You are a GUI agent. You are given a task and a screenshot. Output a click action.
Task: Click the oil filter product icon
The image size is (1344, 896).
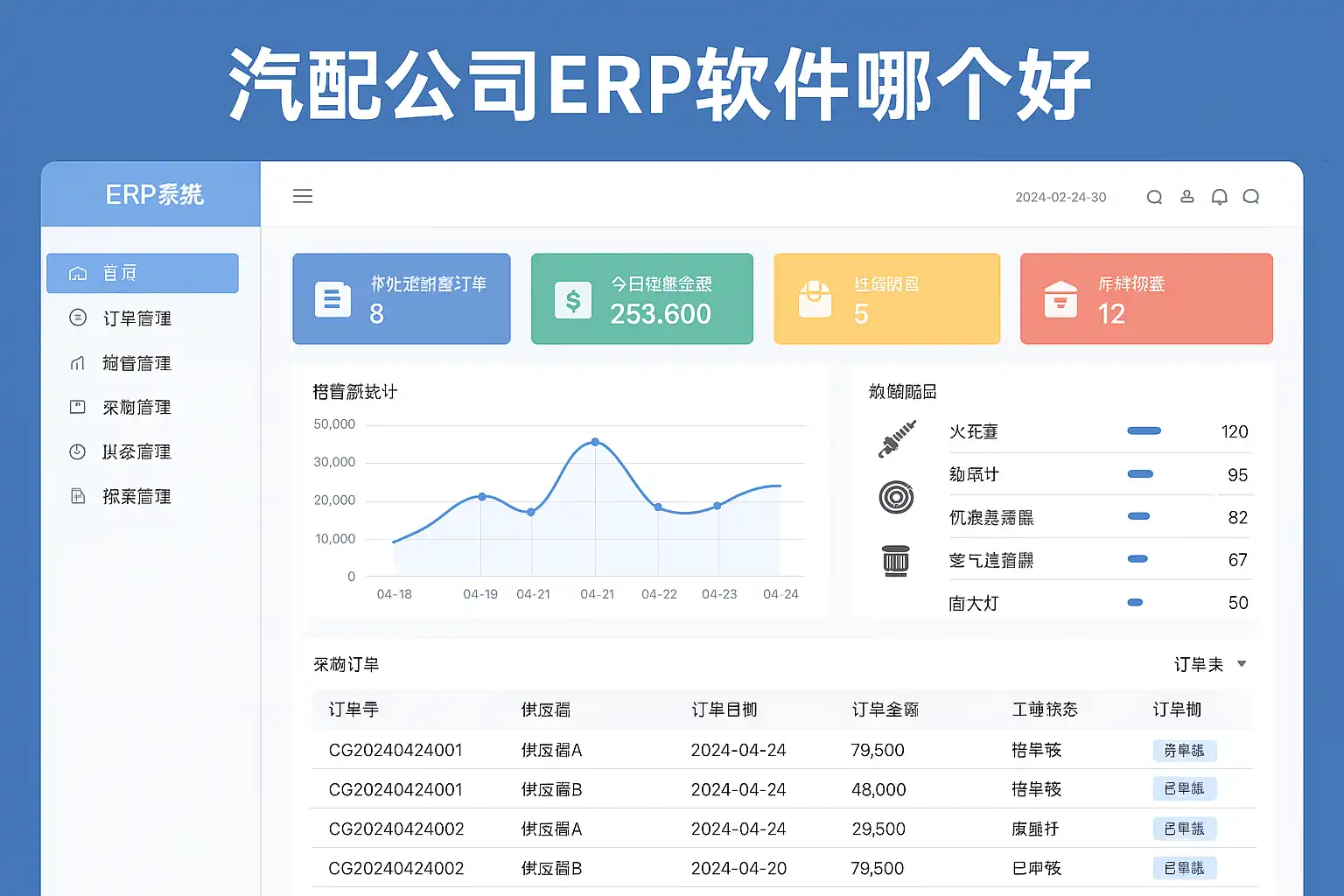[896, 560]
